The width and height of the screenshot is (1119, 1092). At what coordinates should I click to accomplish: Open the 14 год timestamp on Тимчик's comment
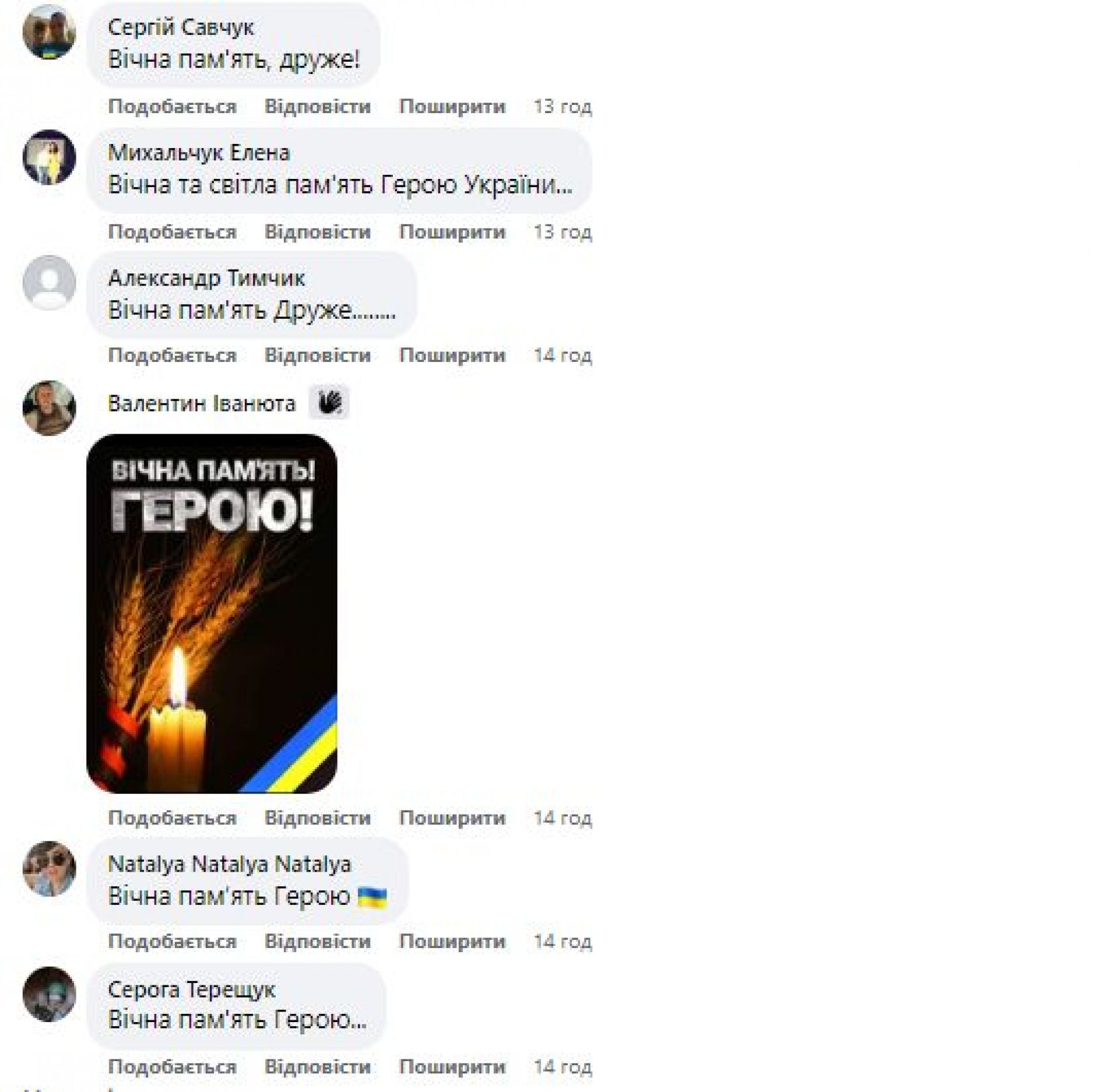563,355
